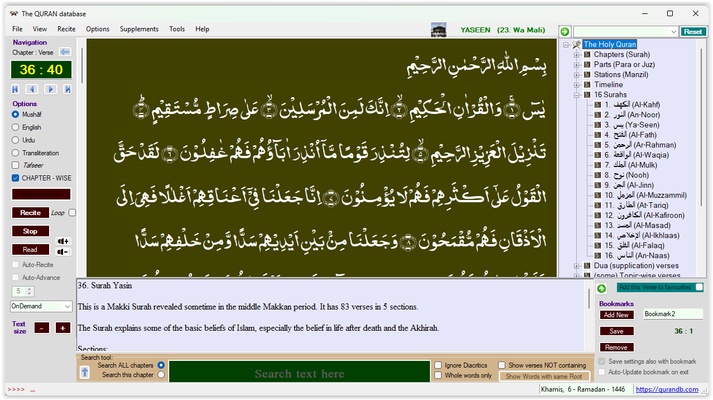Enable Ignore Diacritics checkbox

[x=438, y=365]
